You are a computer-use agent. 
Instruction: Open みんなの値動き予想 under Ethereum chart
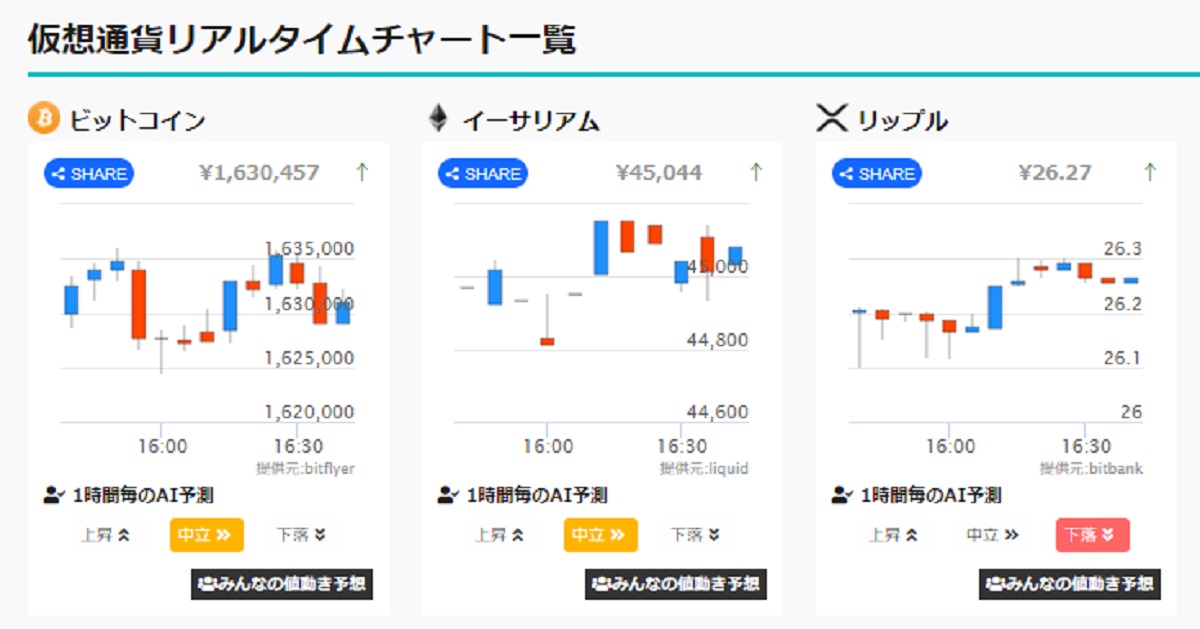point(676,584)
